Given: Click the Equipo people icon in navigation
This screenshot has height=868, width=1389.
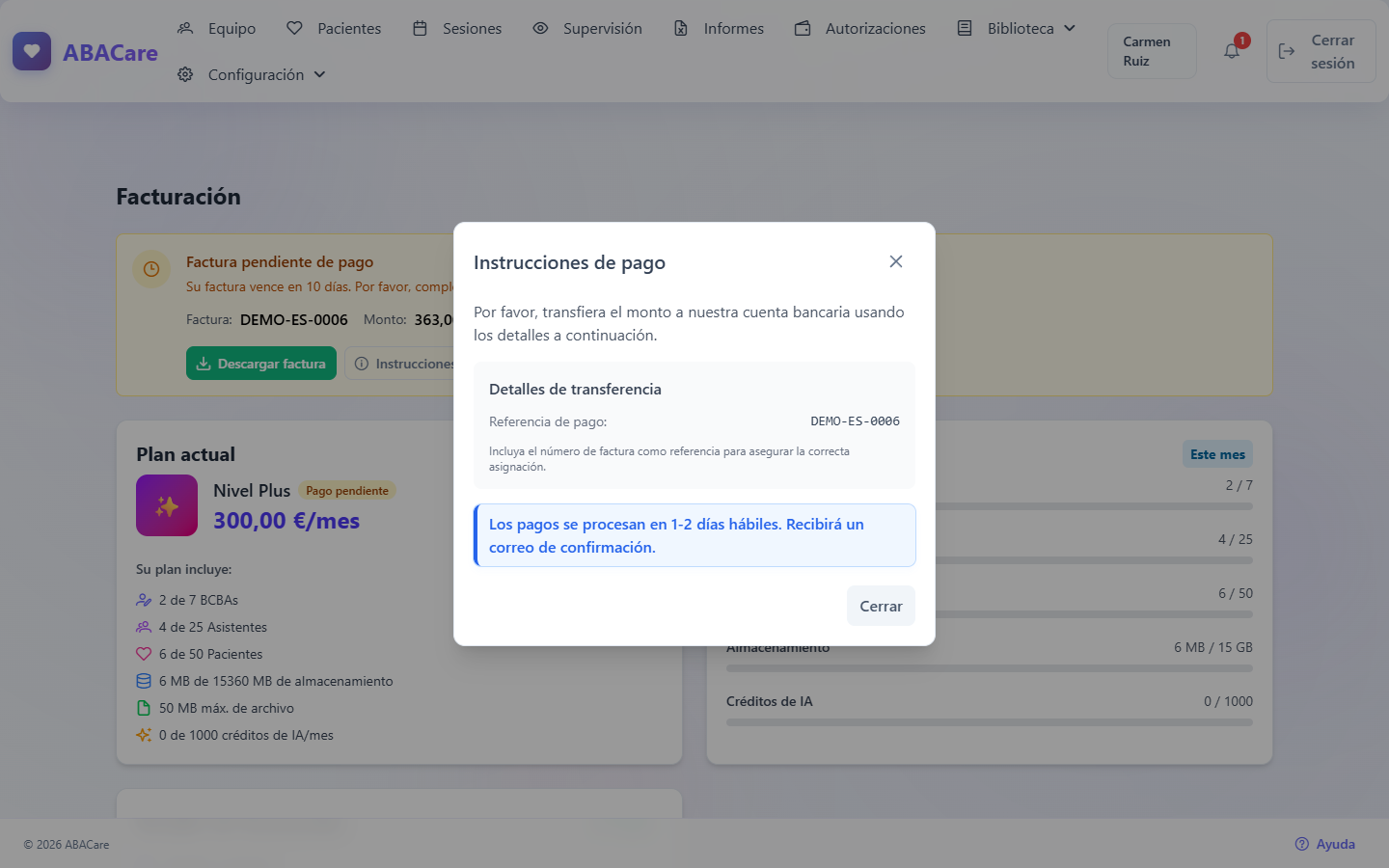Looking at the screenshot, I should [x=185, y=28].
